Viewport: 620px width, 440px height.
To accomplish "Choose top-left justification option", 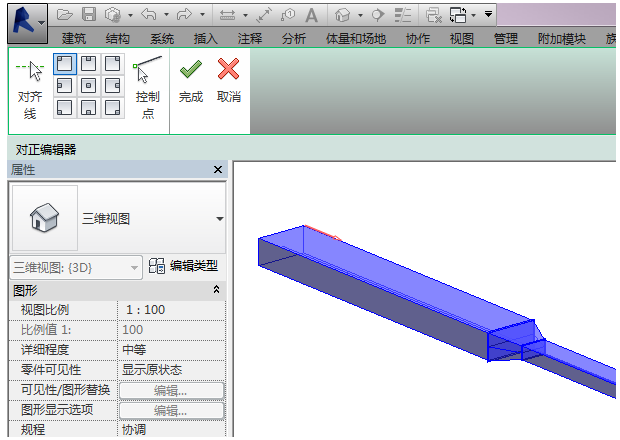I will (64, 64).
